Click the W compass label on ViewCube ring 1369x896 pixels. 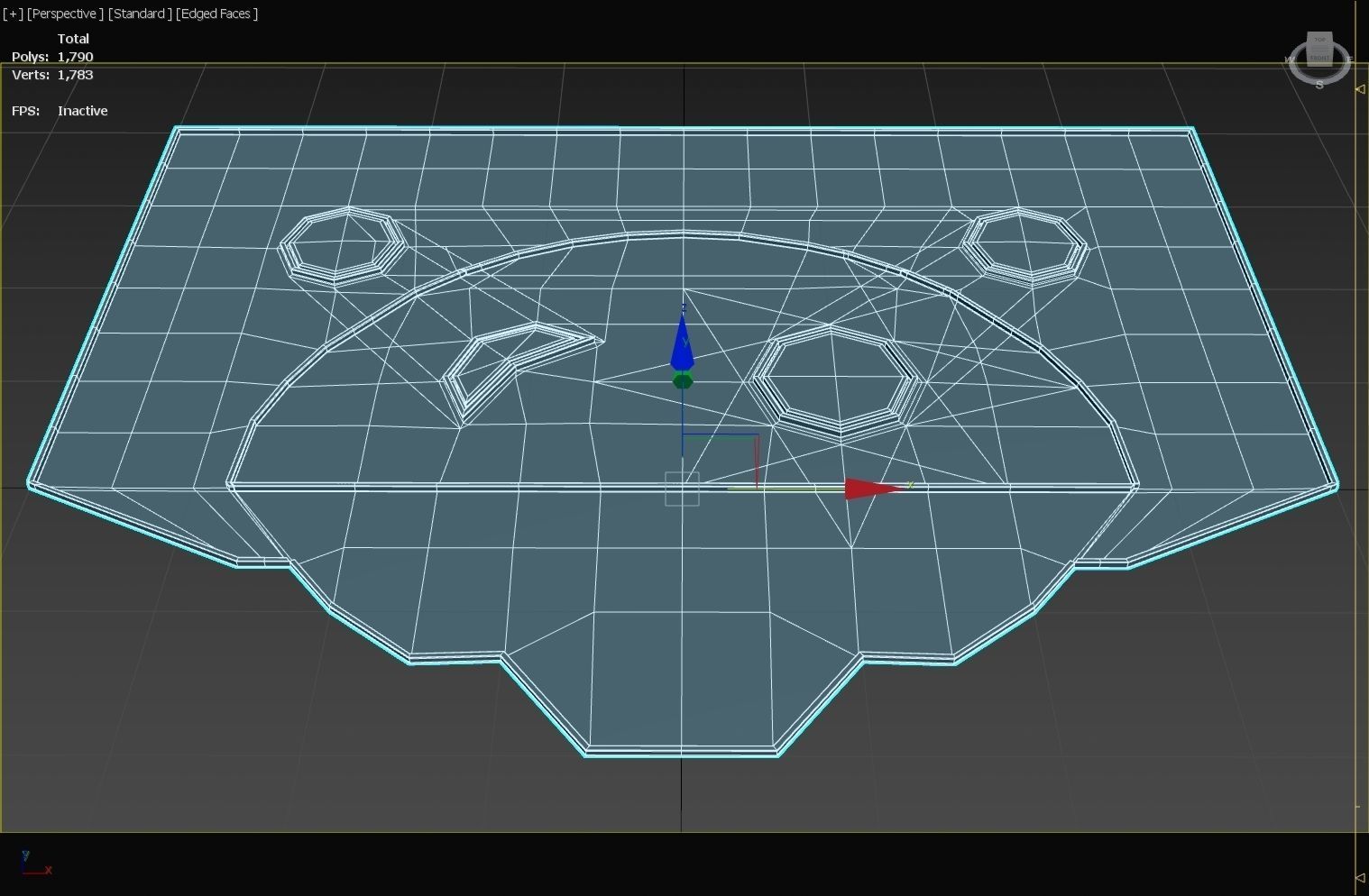1290,59
